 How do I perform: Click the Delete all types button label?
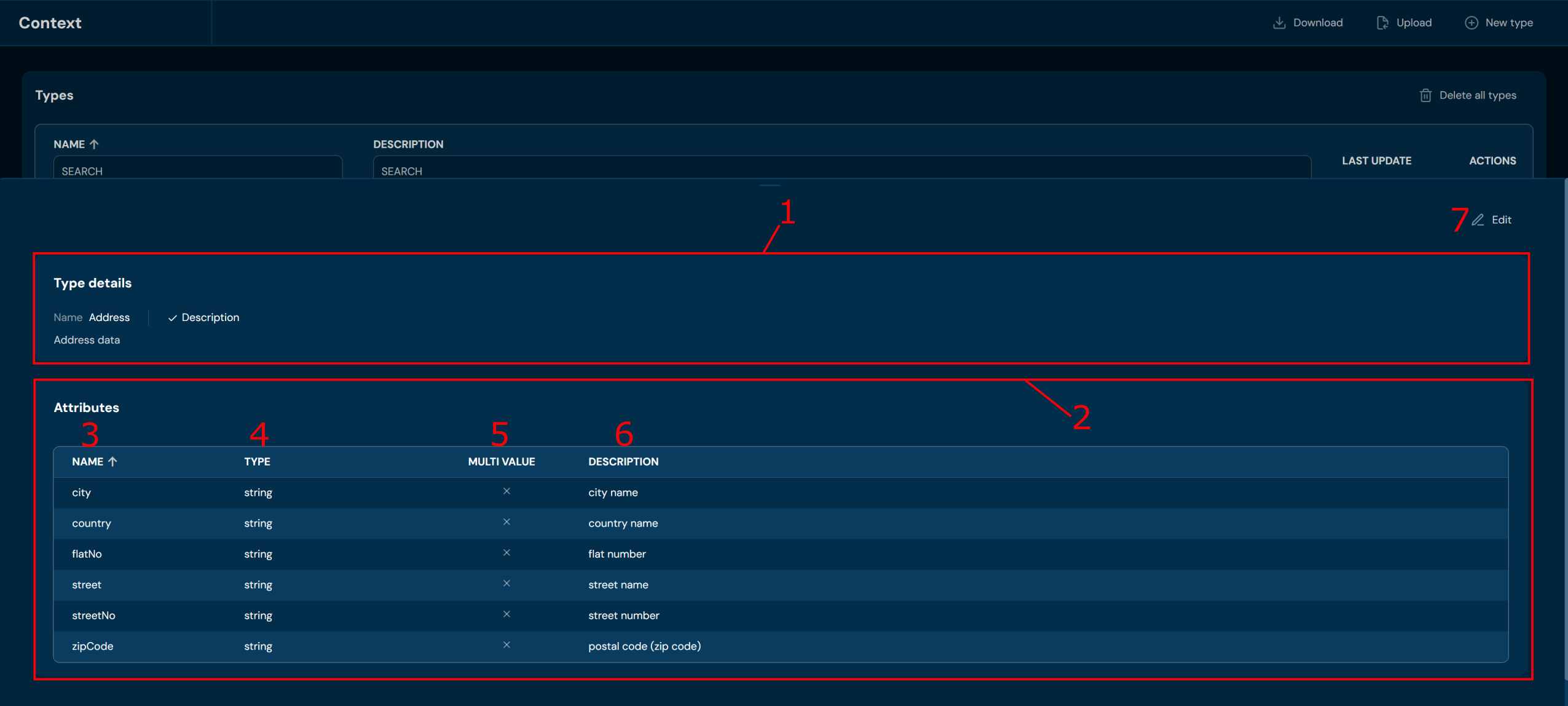point(1477,95)
